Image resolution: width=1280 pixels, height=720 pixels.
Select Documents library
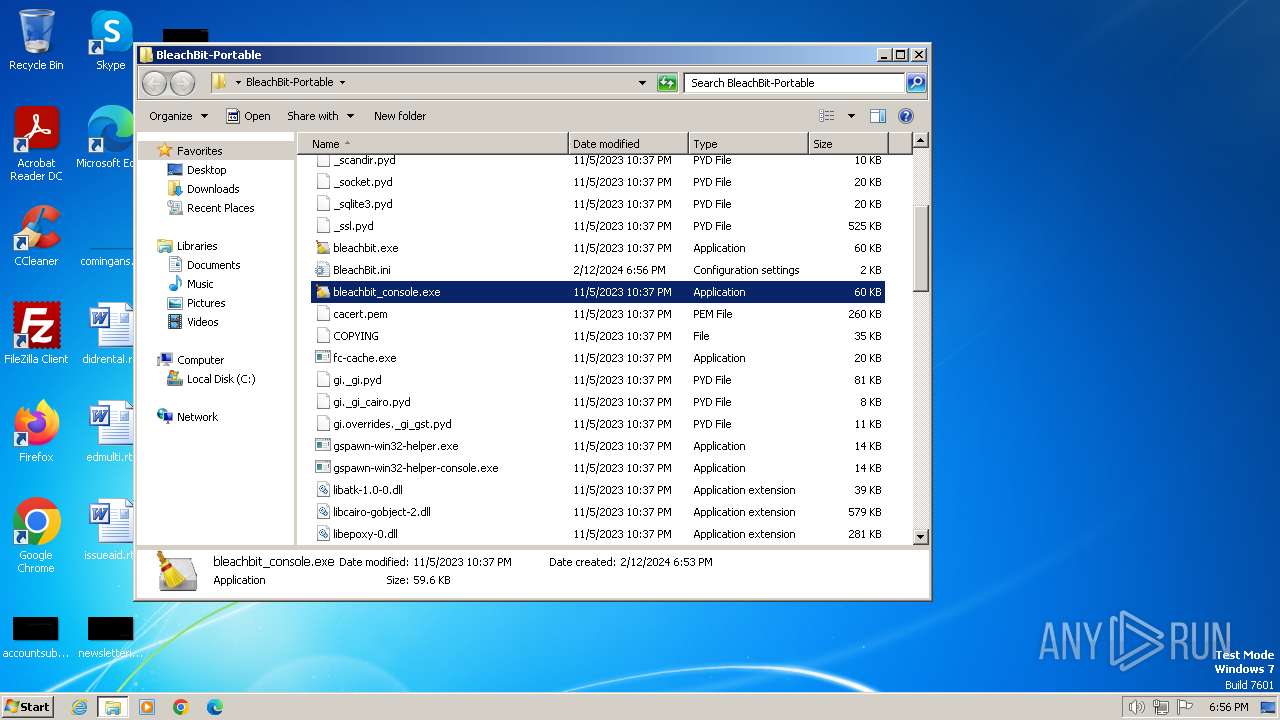(213, 265)
